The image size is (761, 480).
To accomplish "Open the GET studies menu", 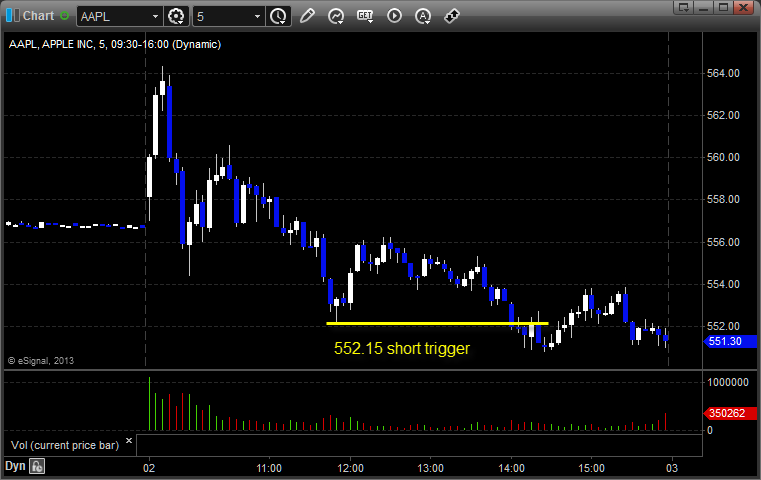I will (365, 16).
